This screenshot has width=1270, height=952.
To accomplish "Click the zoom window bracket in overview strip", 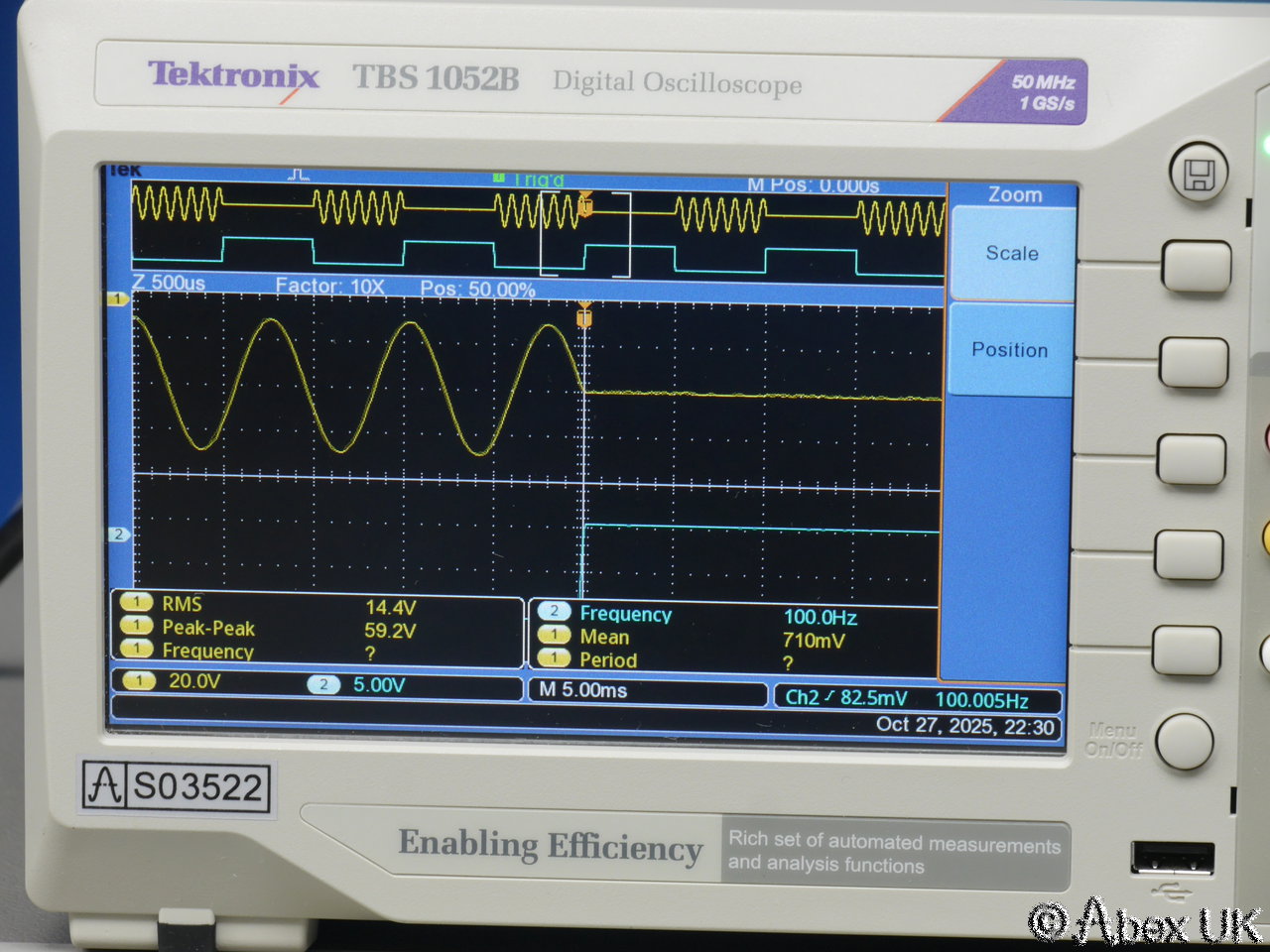I will click(x=585, y=235).
